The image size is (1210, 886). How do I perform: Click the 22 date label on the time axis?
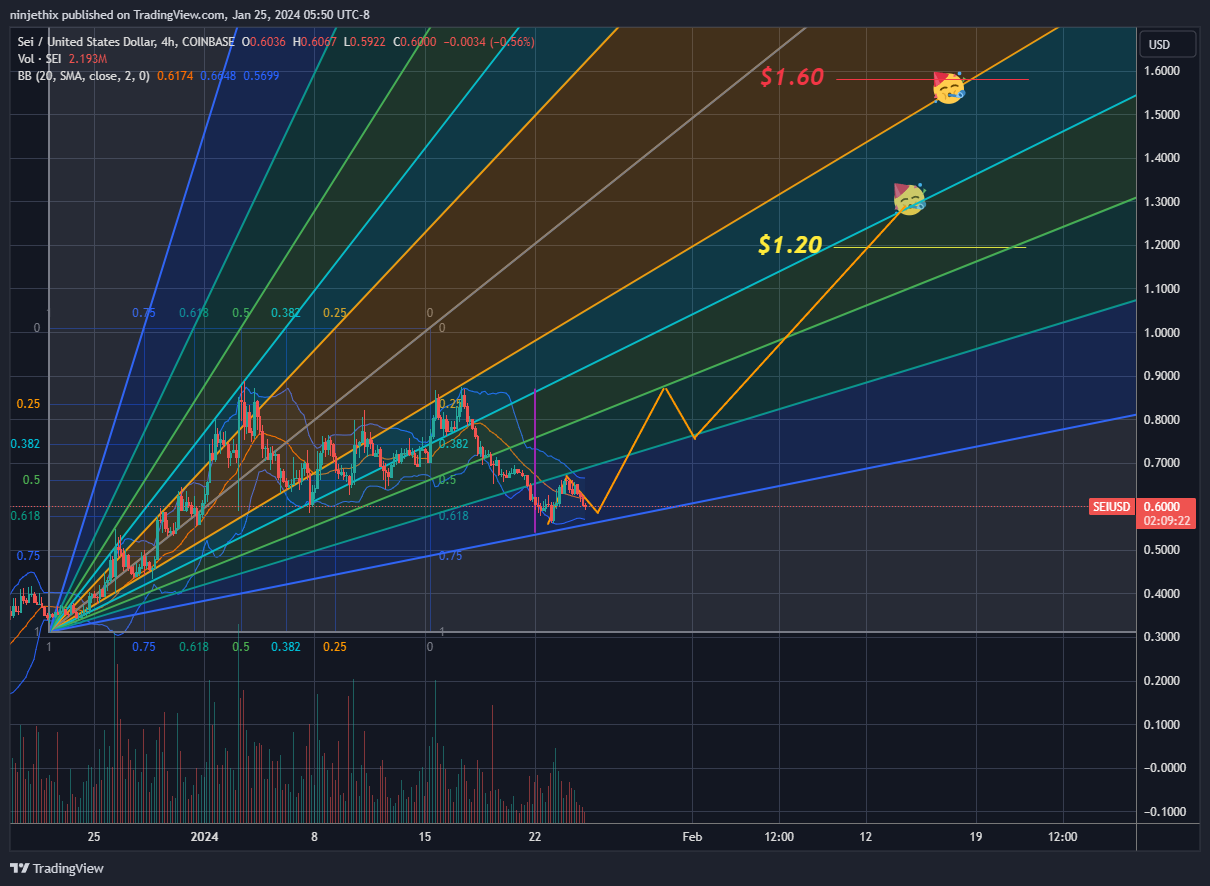tap(534, 836)
